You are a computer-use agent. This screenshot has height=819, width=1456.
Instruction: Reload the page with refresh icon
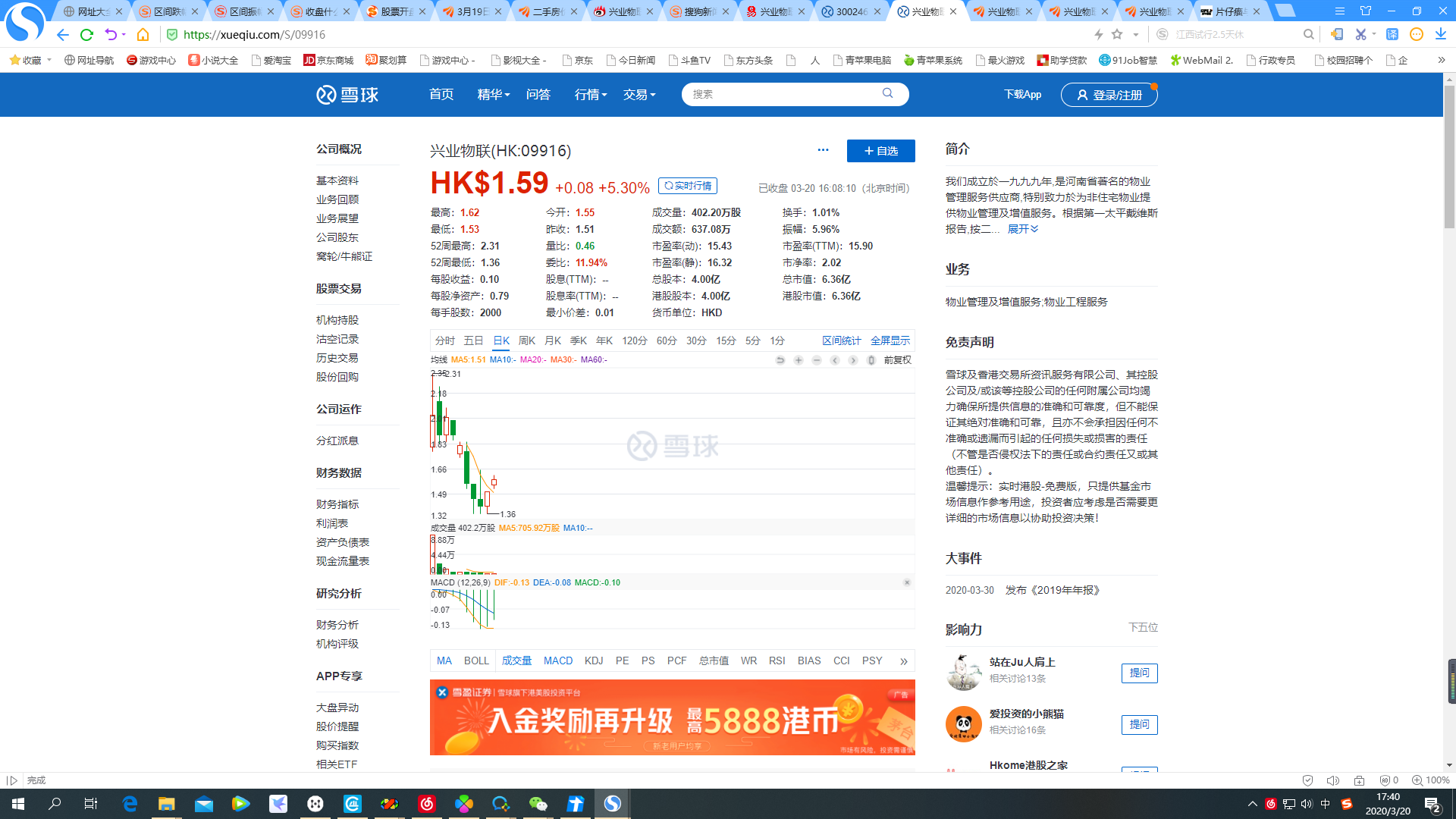click(x=86, y=35)
